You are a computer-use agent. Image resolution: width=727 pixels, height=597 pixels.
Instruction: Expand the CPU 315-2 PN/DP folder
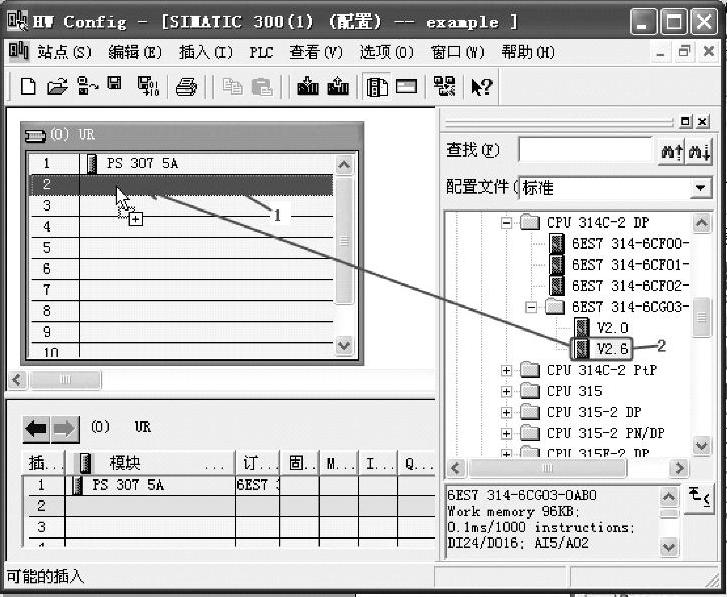(506, 433)
